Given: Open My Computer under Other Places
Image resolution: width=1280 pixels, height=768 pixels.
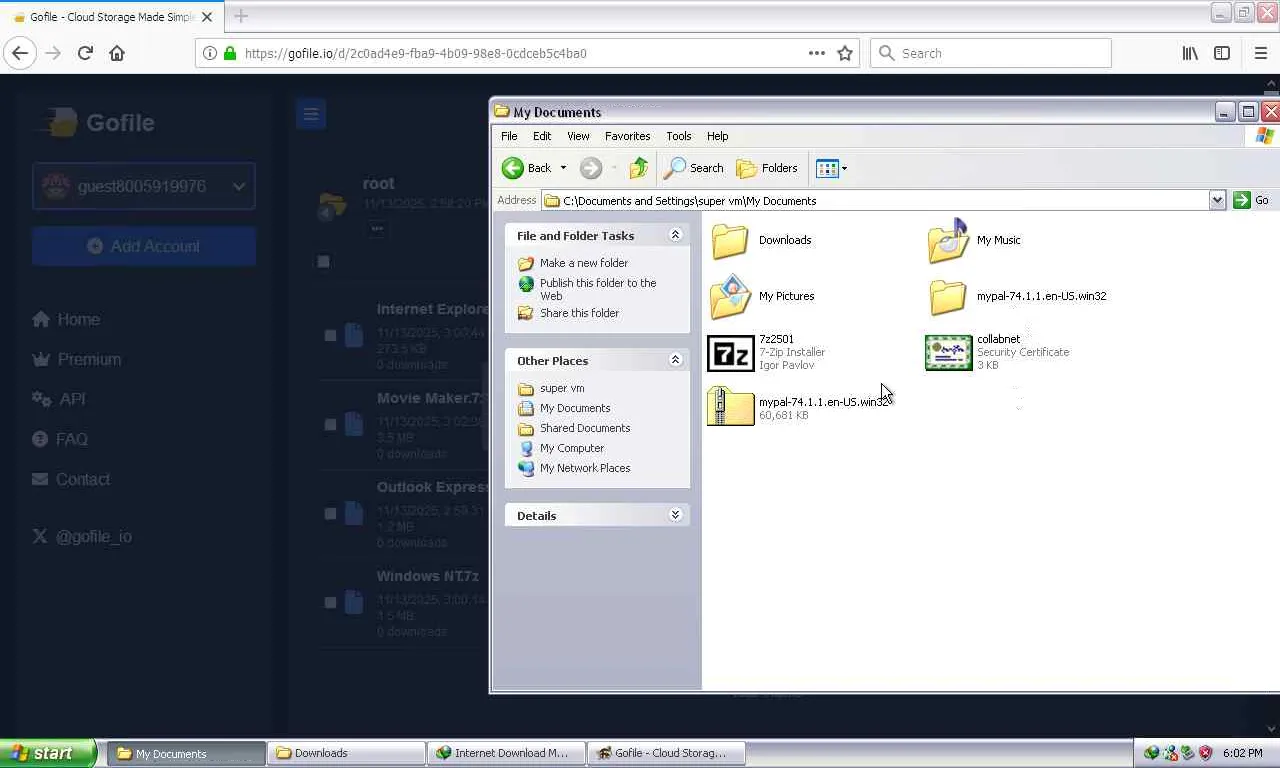Looking at the screenshot, I should tap(572, 448).
